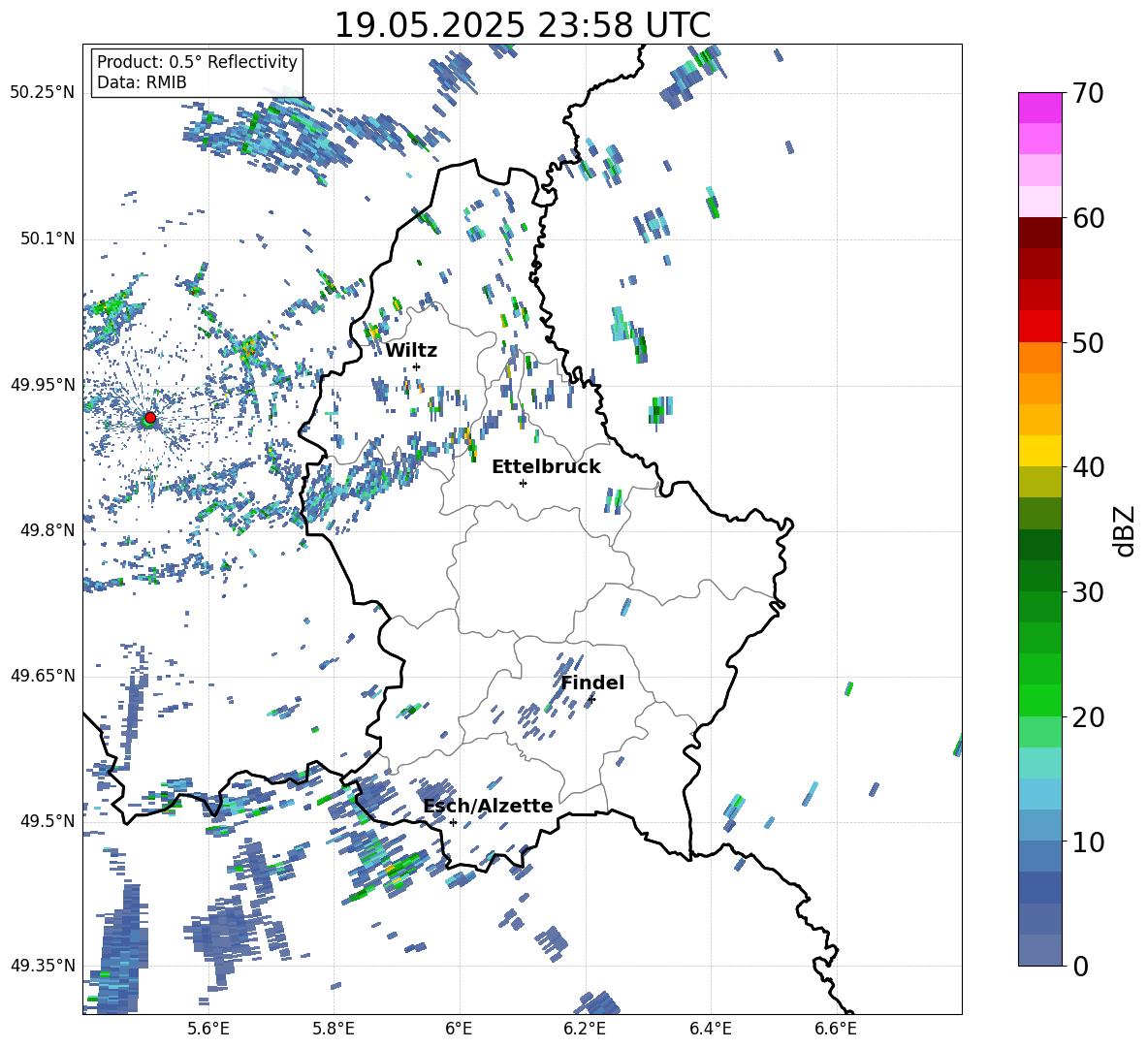Click the 5.8°E longitude label
1148x1048 pixels.
(x=334, y=1029)
